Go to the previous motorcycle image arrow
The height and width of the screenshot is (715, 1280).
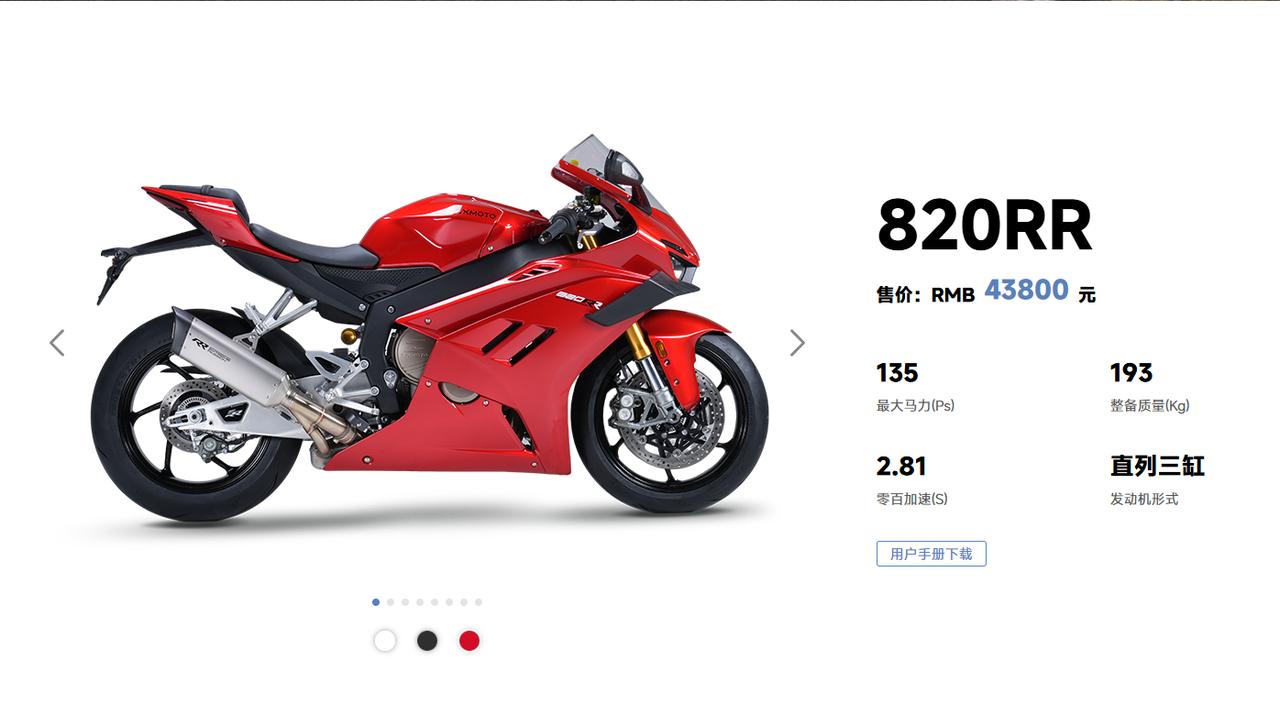point(57,343)
